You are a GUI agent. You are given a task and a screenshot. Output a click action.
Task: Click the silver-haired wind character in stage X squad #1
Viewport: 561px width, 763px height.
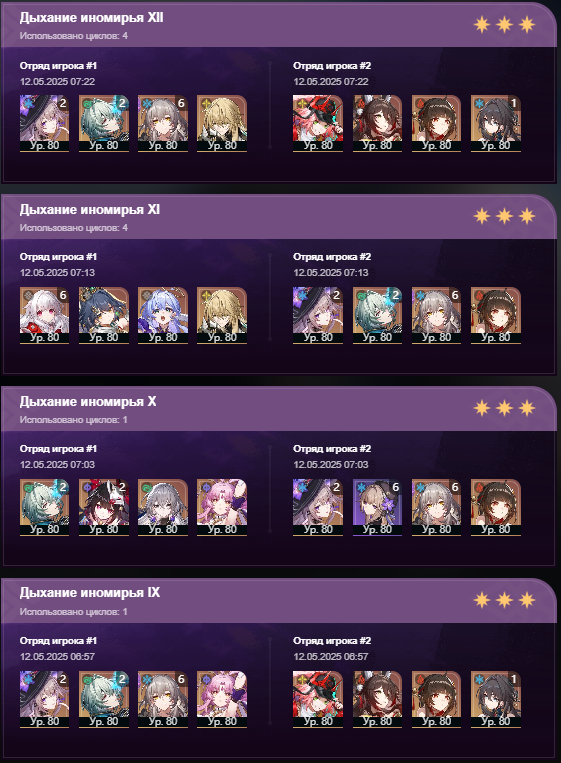[x=163, y=508]
